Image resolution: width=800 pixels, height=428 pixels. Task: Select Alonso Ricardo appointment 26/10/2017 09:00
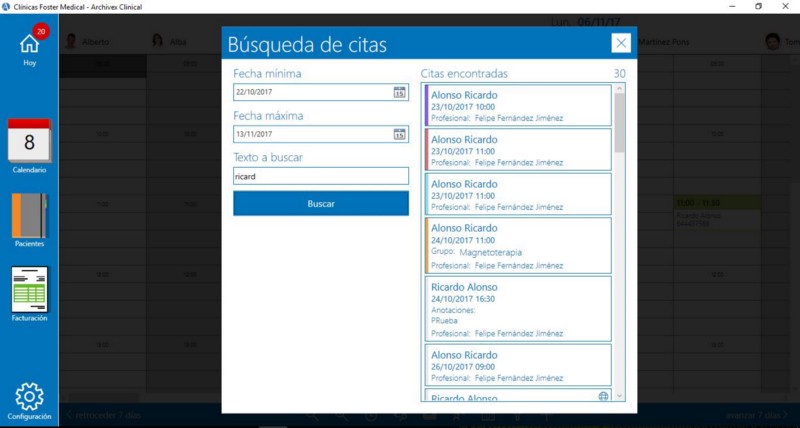pyautogui.click(x=518, y=365)
